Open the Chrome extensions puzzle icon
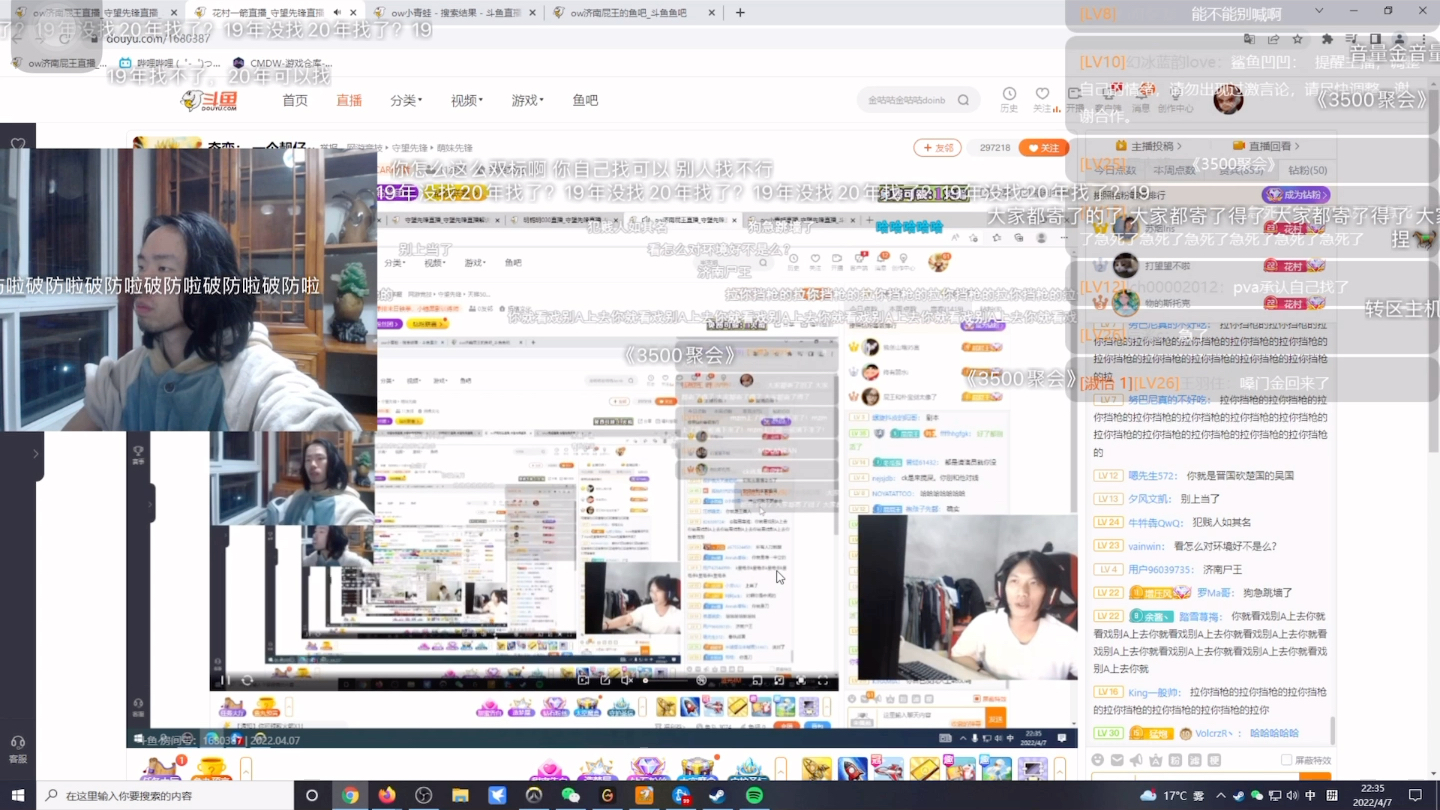Viewport: 1440px width, 810px height. click(x=1327, y=39)
